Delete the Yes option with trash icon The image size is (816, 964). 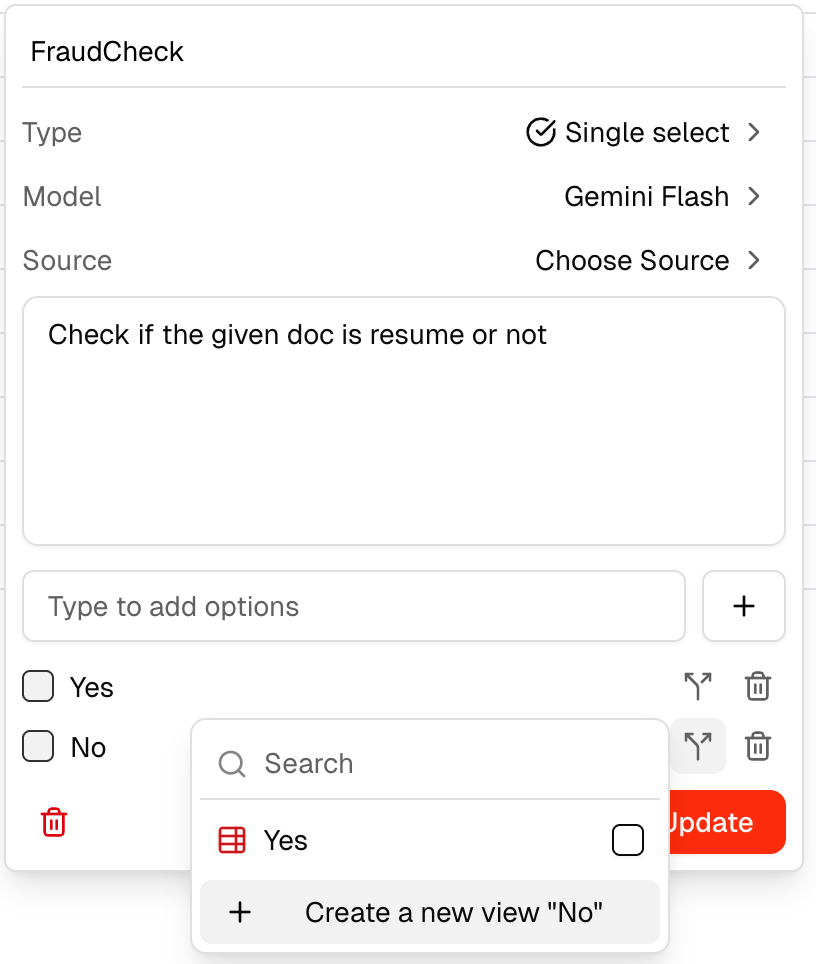tap(758, 687)
